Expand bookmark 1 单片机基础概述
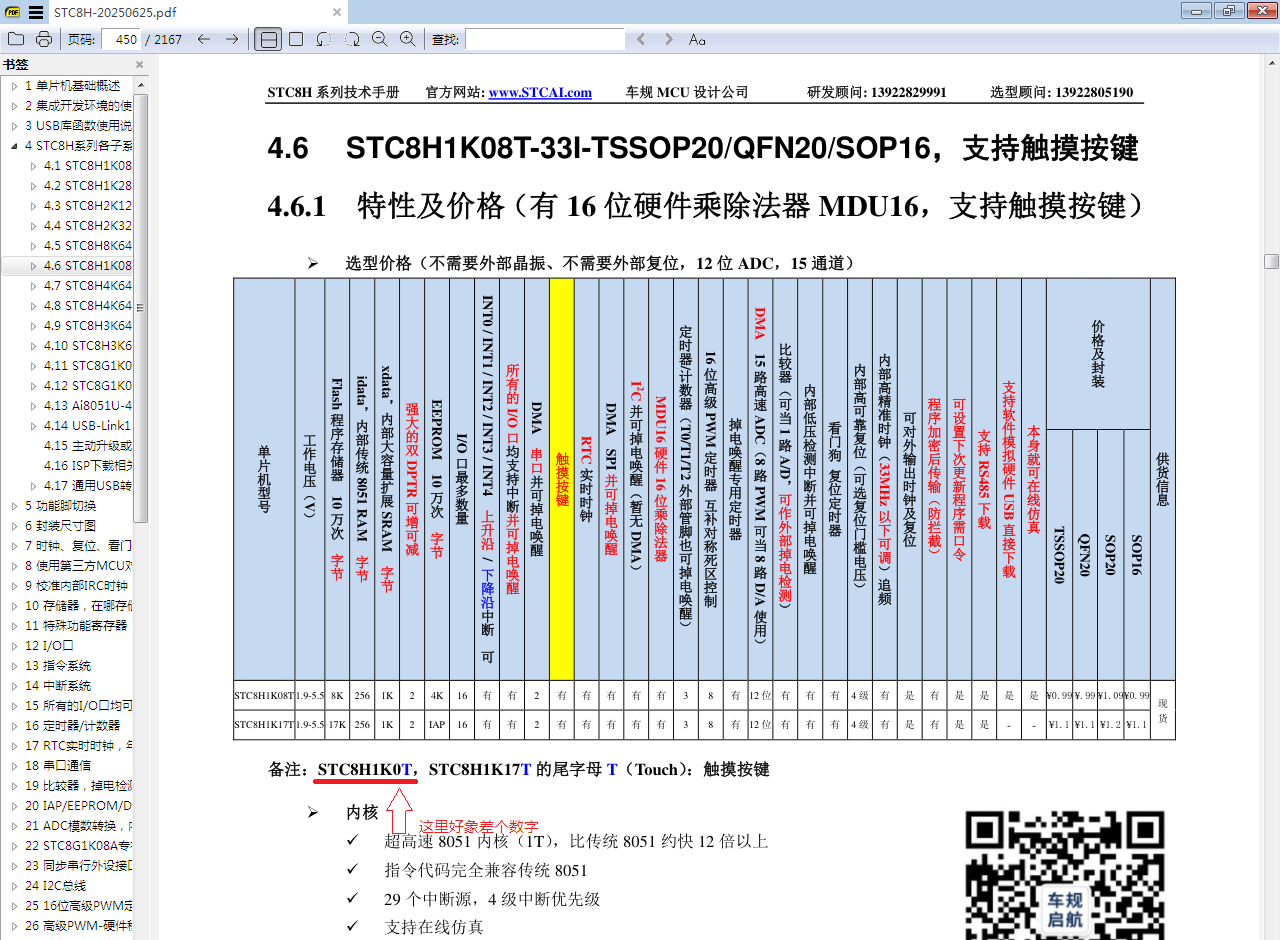 tap(14, 86)
